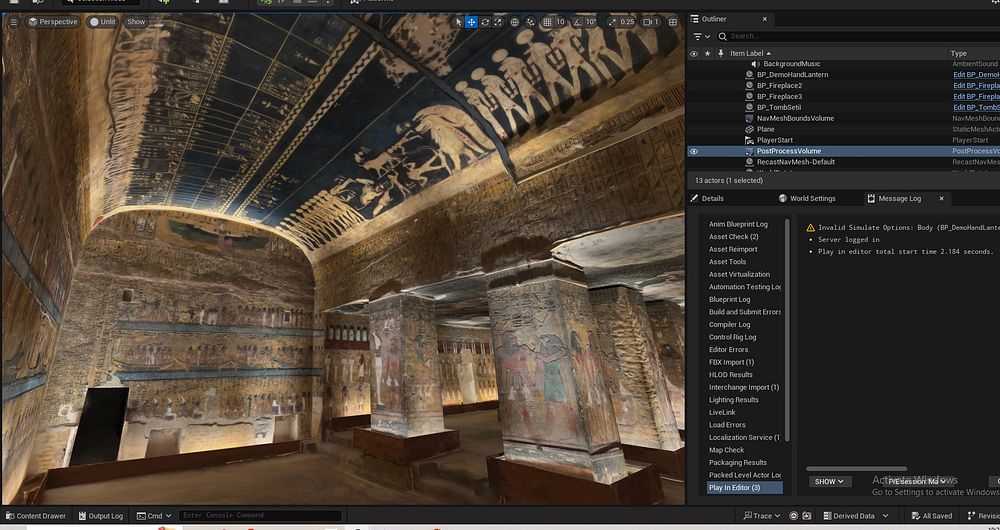The width and height of the screenshot is (1000, 530).
Task: Click the console command input field
Action: pyautogui.click(x=260, y=516)
